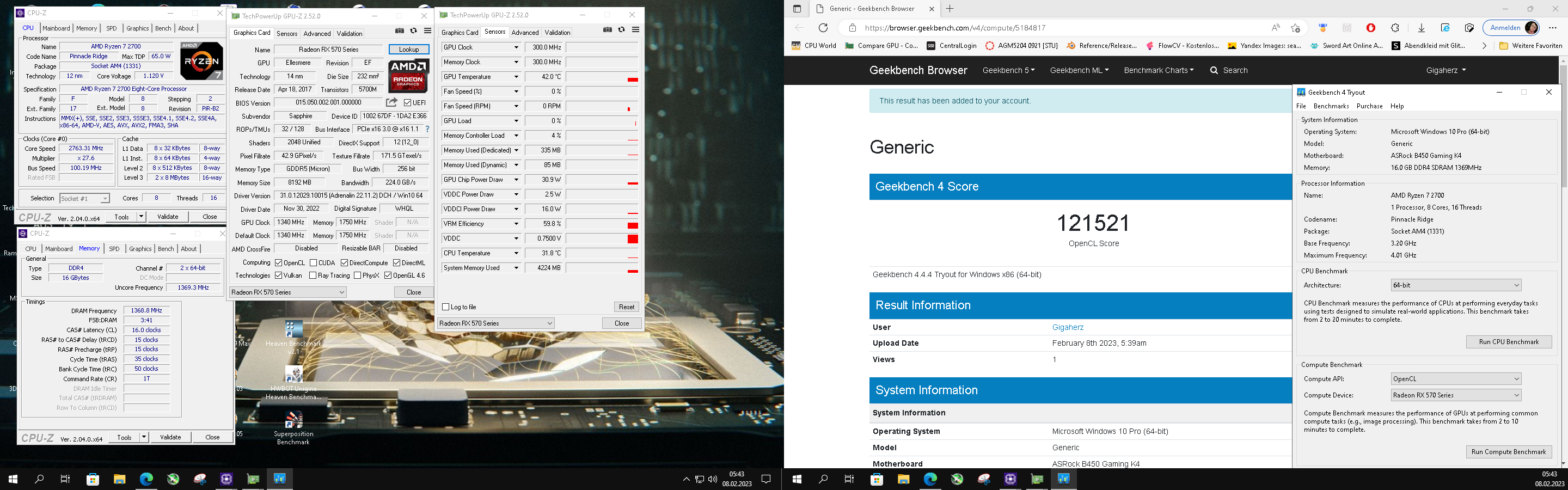Switch to Validation tab in GPU-Z Graphics Card window
Viewport: 1568px width, 490px height.
[x=350, y=33]
